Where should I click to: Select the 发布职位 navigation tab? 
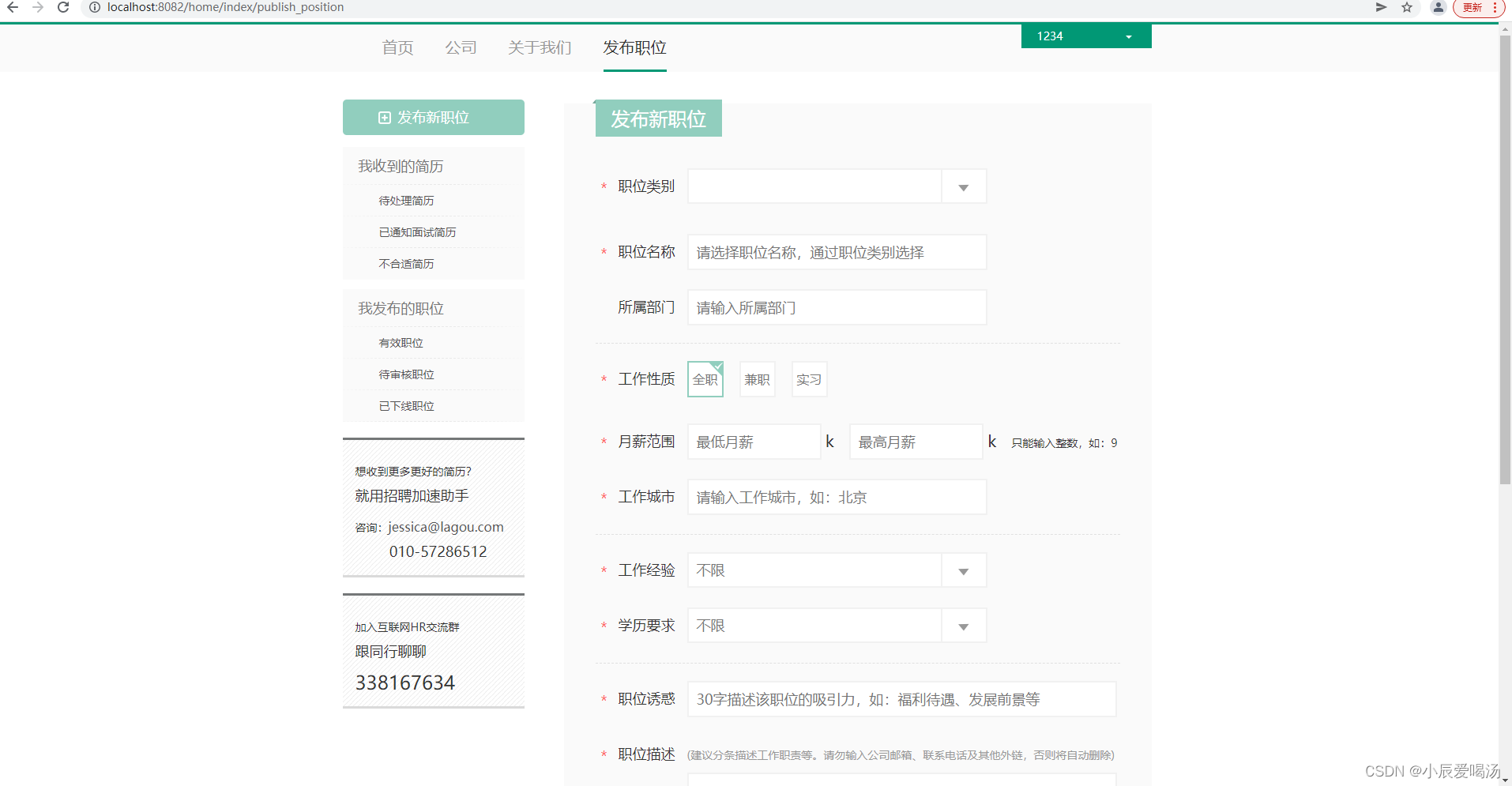coord(634,47)
